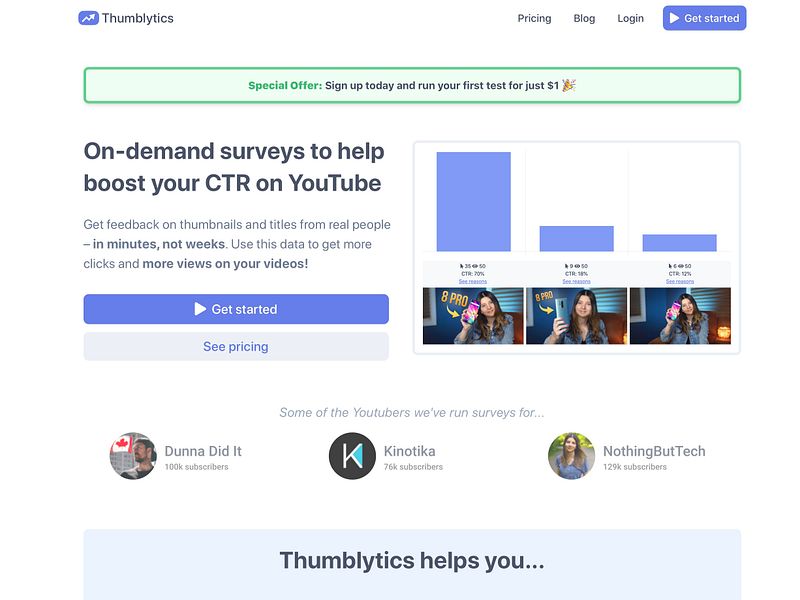This screenshot has height=600, width=800.
Task: Click the smallest chart bar with 12% CTR
Action: pos(680,243)
